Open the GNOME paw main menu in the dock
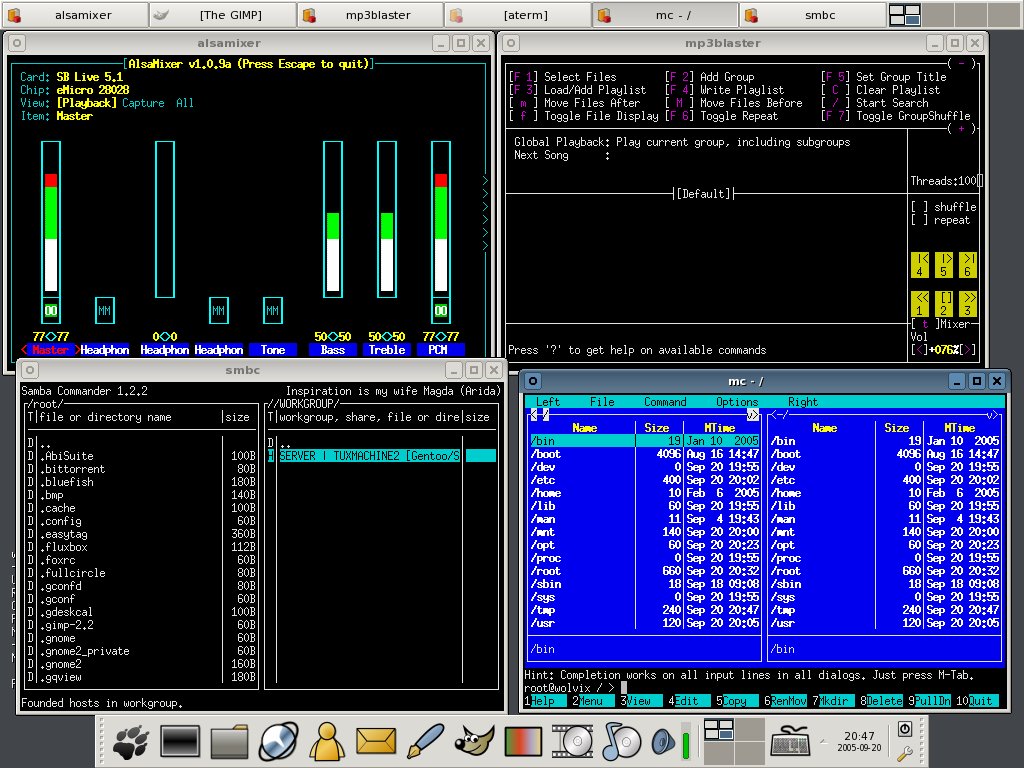Viewport: 1024px width, 768px height. tap(131, 742)
